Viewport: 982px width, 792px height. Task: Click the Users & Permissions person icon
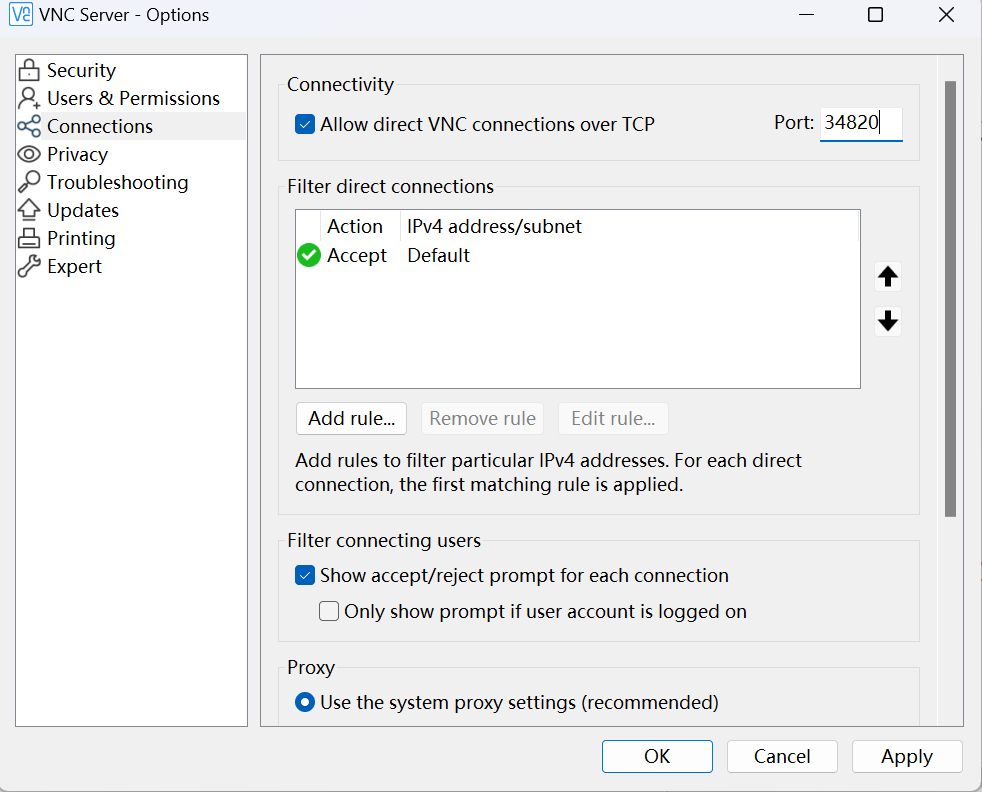click(x=29, y=98)
